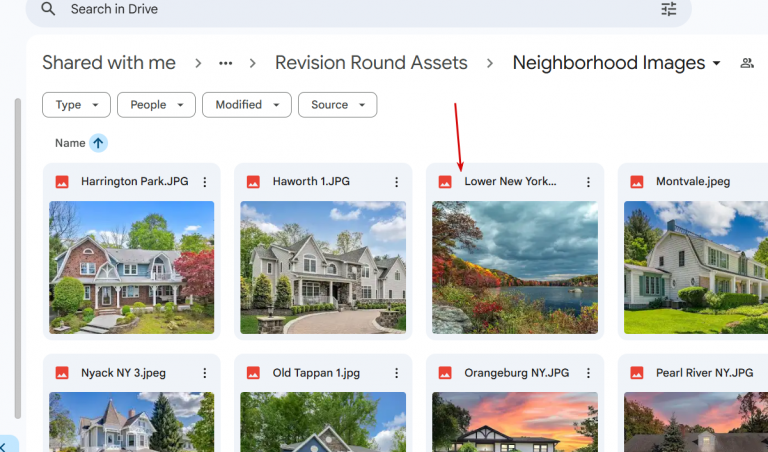
Task: Click image icon of Pearl River NY.JPG
Action: point(637,373)
